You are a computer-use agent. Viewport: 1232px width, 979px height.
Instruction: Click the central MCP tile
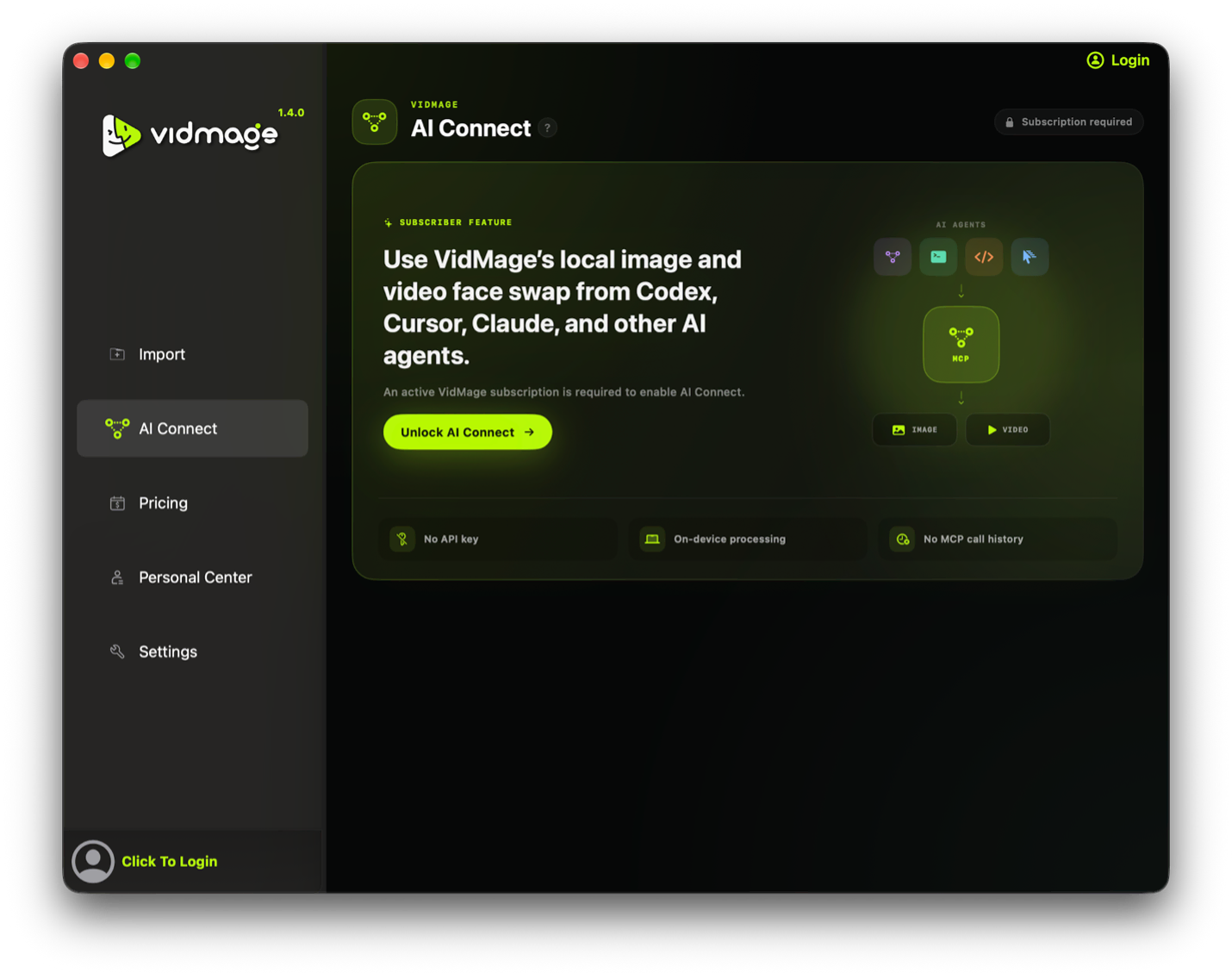pos(961,345)
